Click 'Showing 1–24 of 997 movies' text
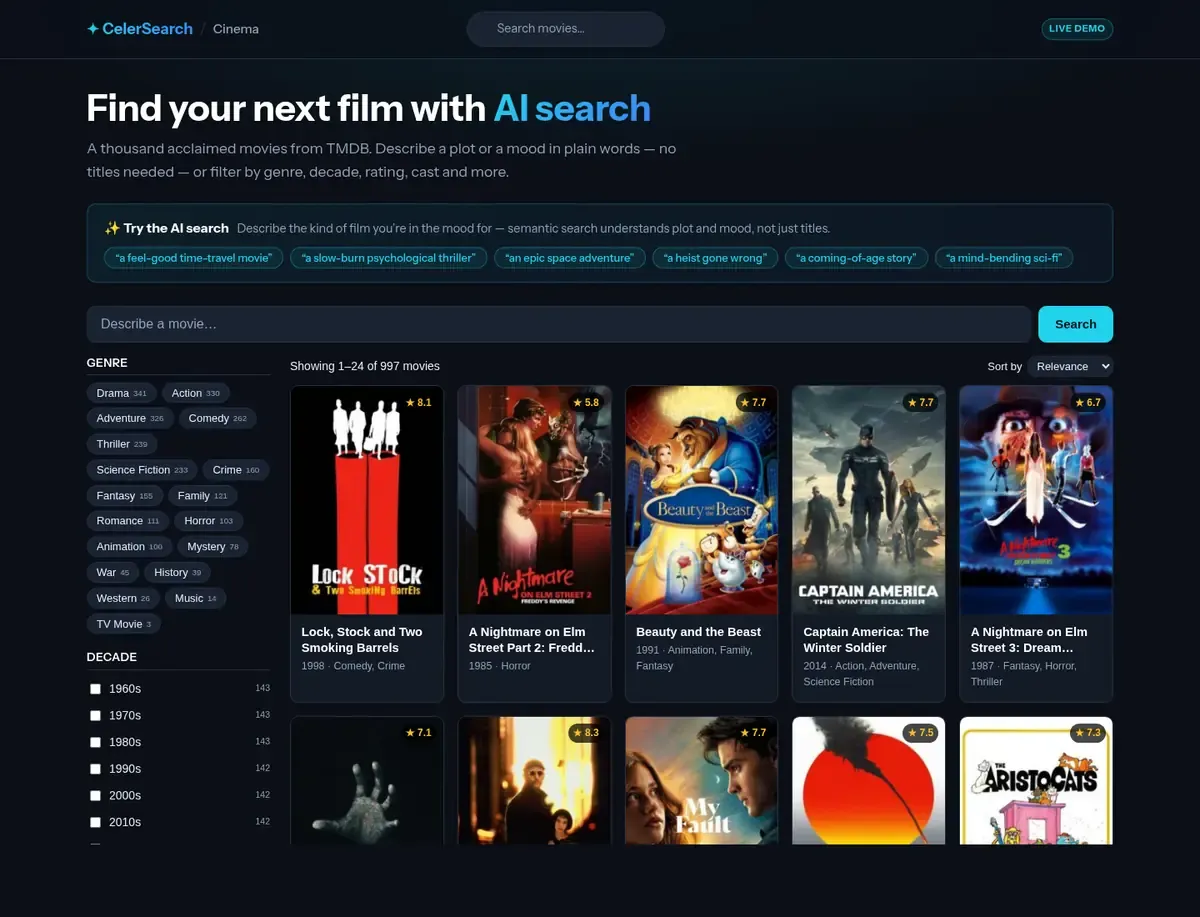 365,366
